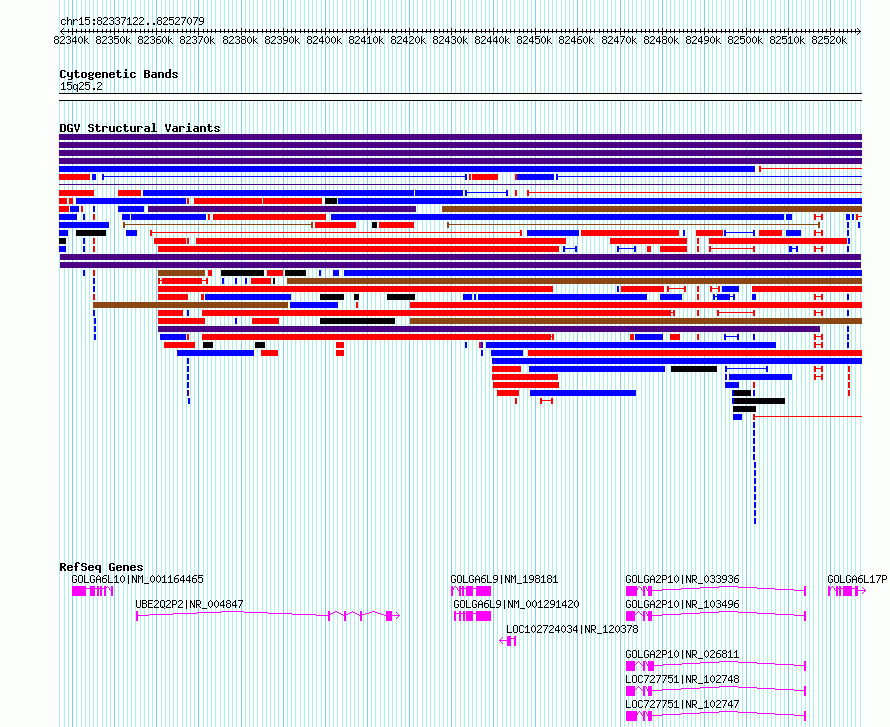Viewport: 890px width, 727px height.
Task: Click the GOLGA6L9 NM_198181 exon glyph
Action: pos(471,591)
